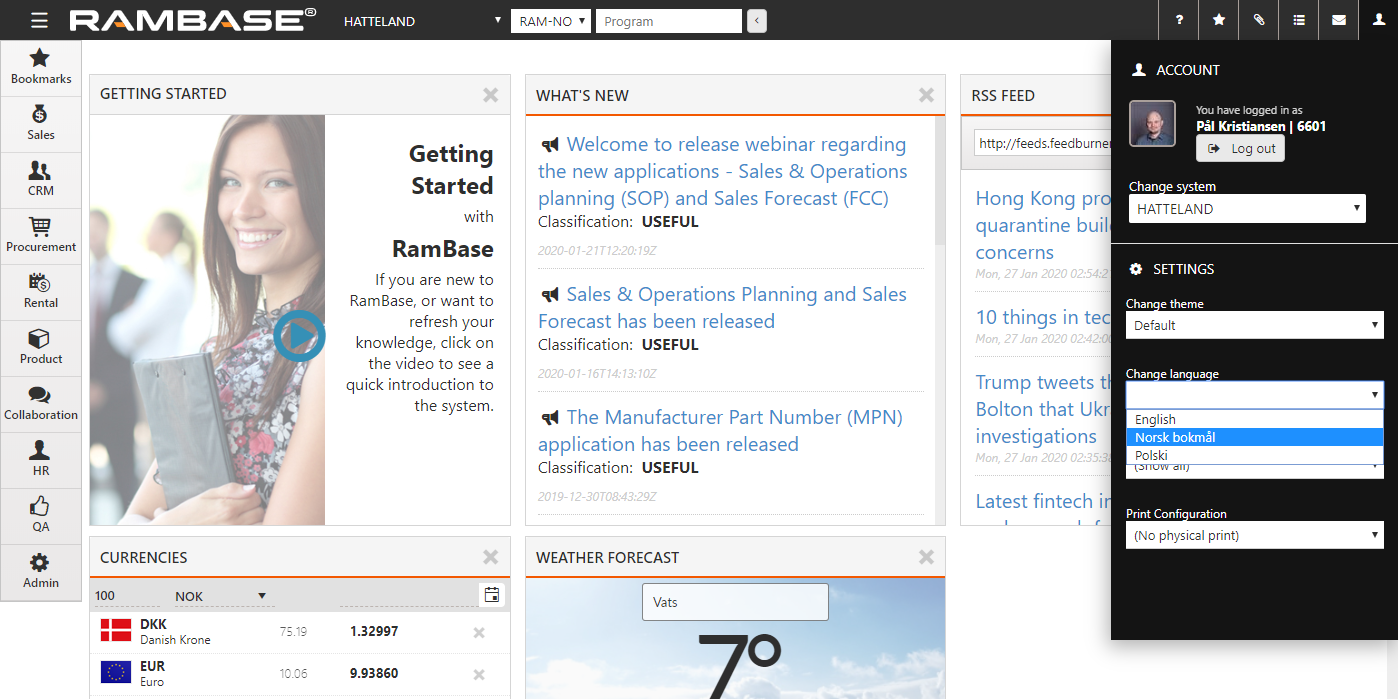The width and height of the screenshot is (1398, 700).
Task: Open the Admin module
Action: [41, 572]
